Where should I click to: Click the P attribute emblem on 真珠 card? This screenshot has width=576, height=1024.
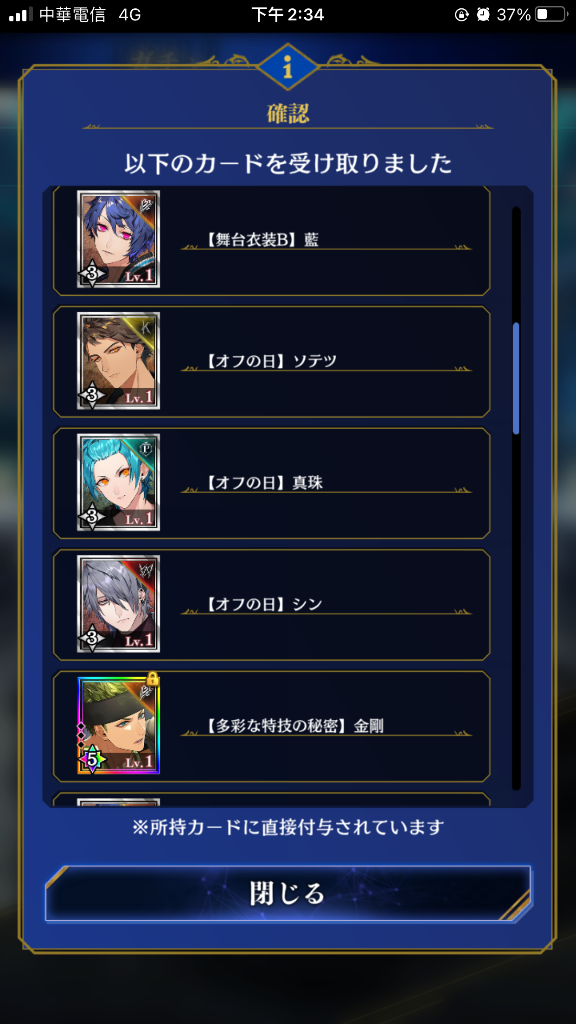(146, 449)
